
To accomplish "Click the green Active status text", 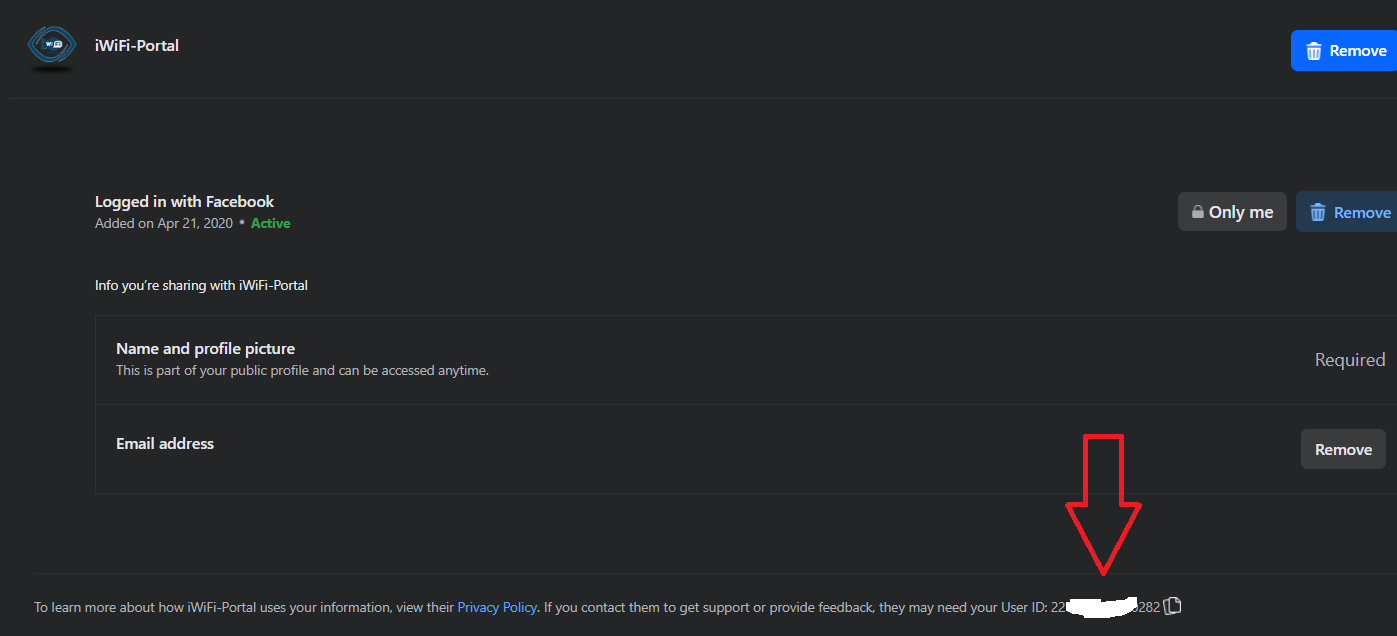I will point(270,223).
